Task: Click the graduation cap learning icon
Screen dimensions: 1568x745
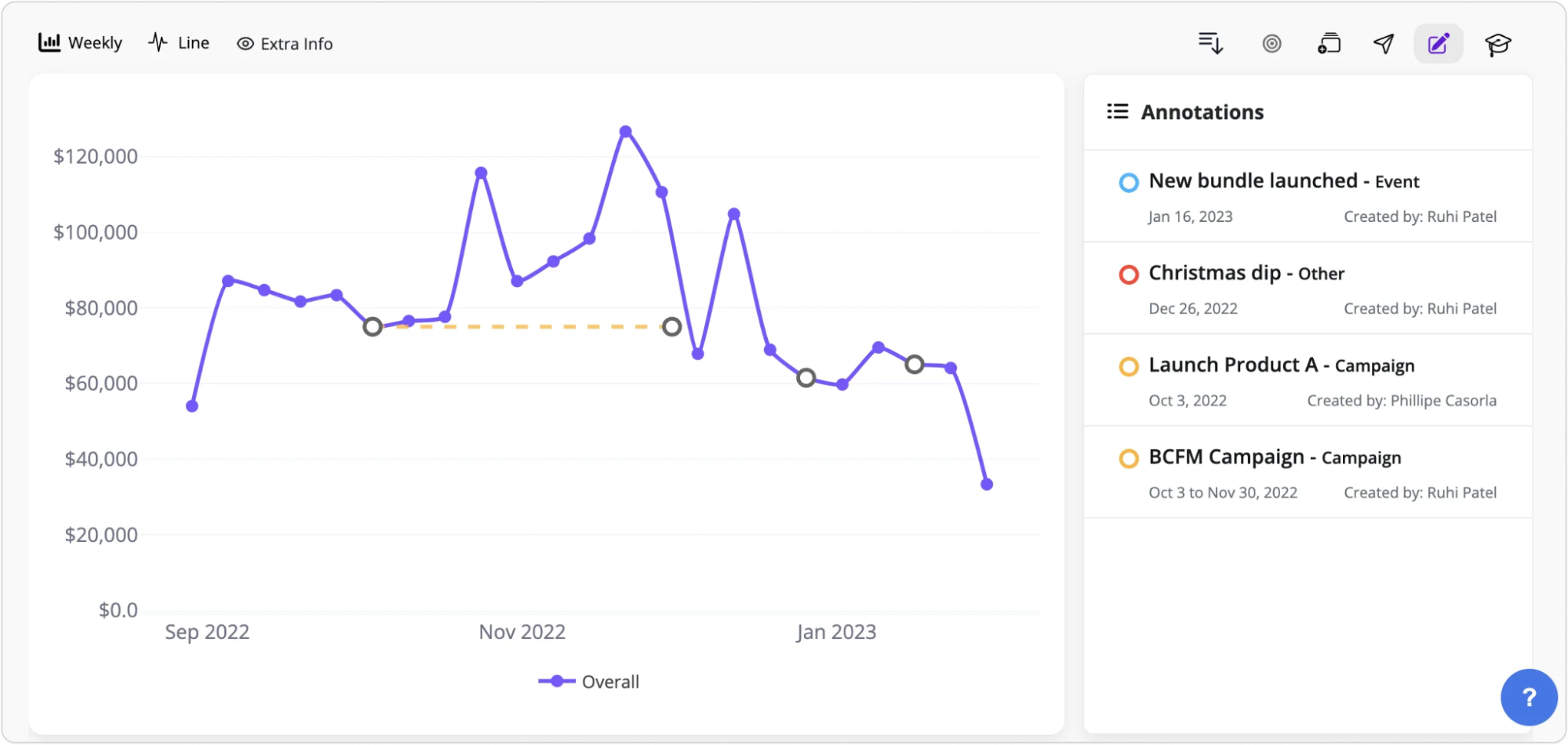Action: (1497, 44)
